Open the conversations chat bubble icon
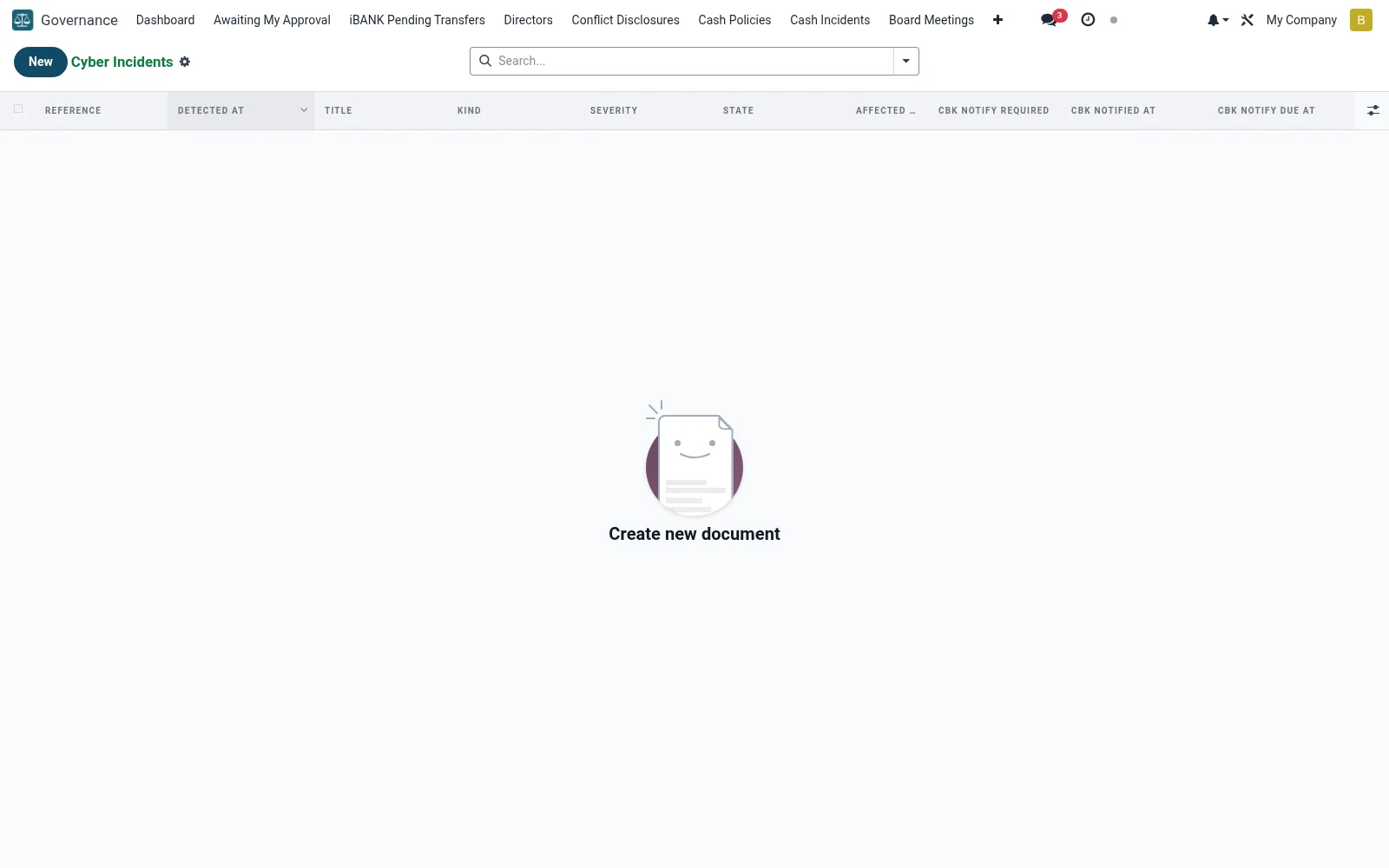 (x=1049, y=20)
